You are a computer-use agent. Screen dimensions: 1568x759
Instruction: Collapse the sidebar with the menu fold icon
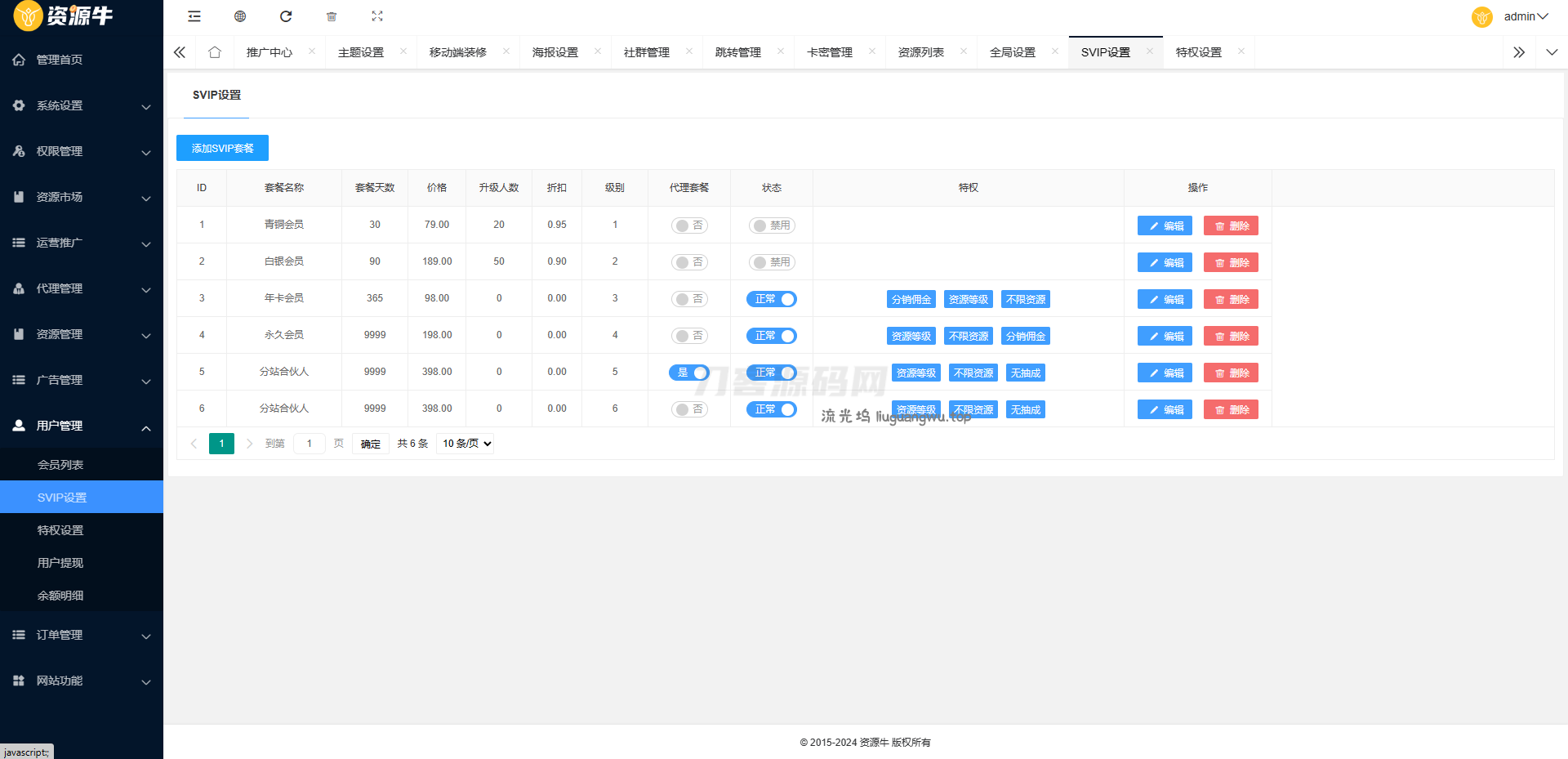click(194, 16)
